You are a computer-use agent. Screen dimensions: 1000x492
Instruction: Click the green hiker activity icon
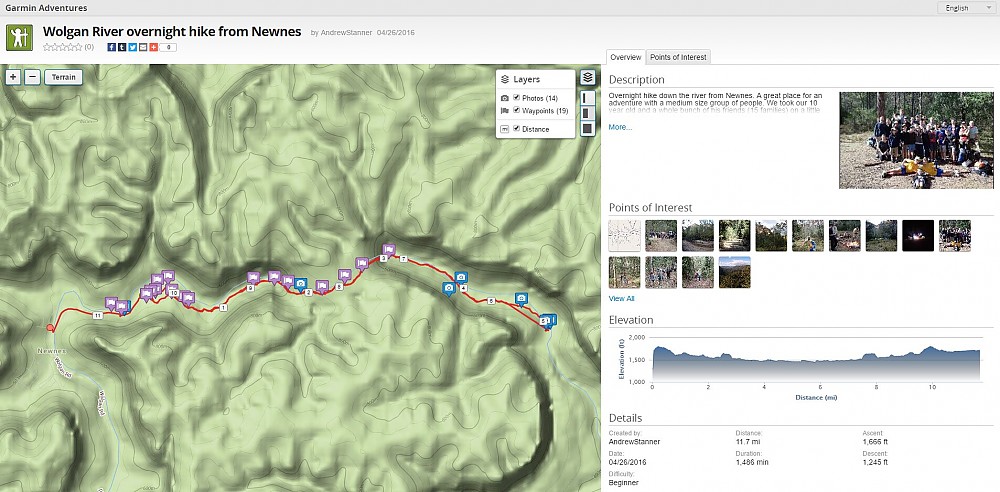(x=19, y=38)
